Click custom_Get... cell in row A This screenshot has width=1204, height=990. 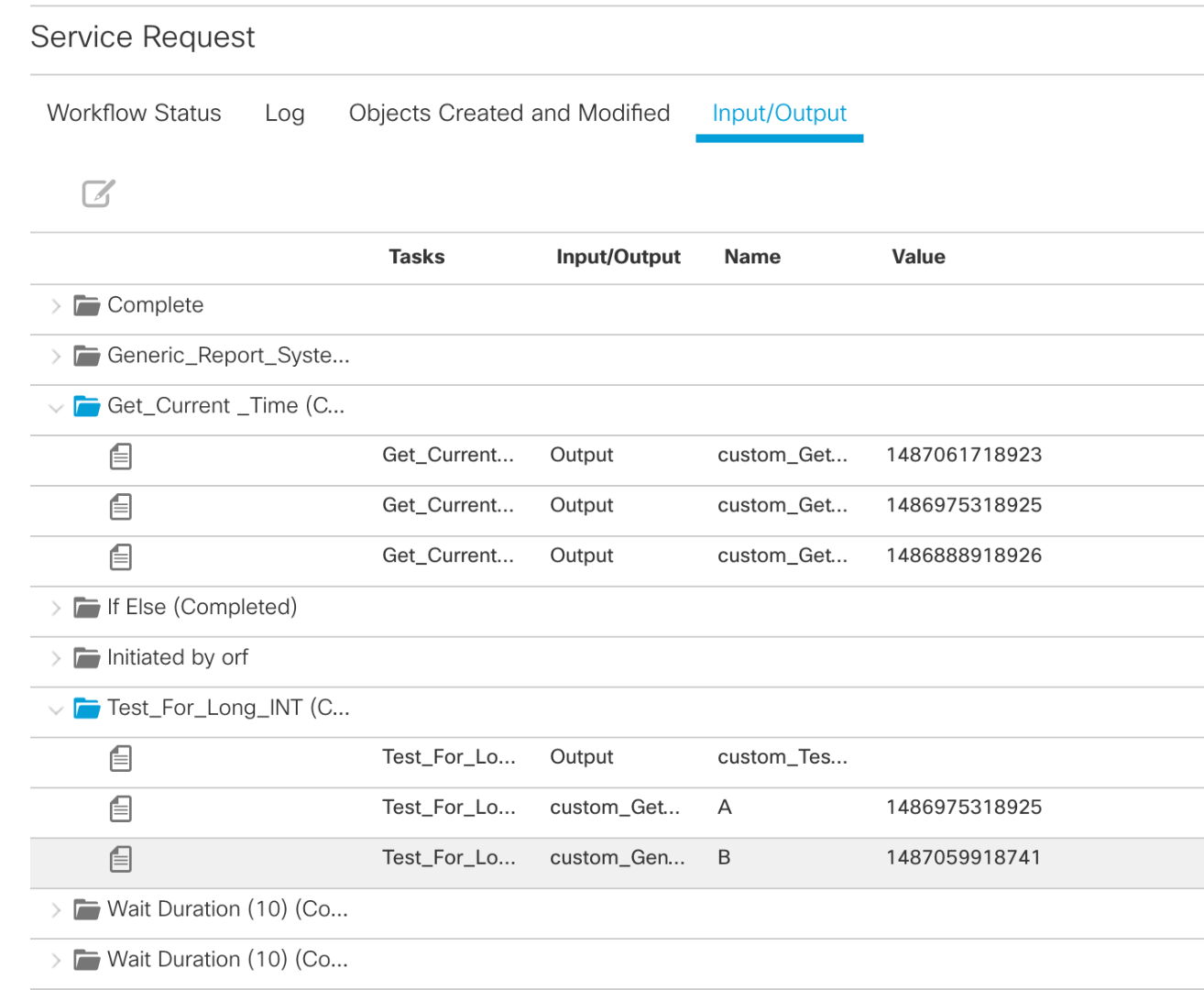[x=615, y=808]
